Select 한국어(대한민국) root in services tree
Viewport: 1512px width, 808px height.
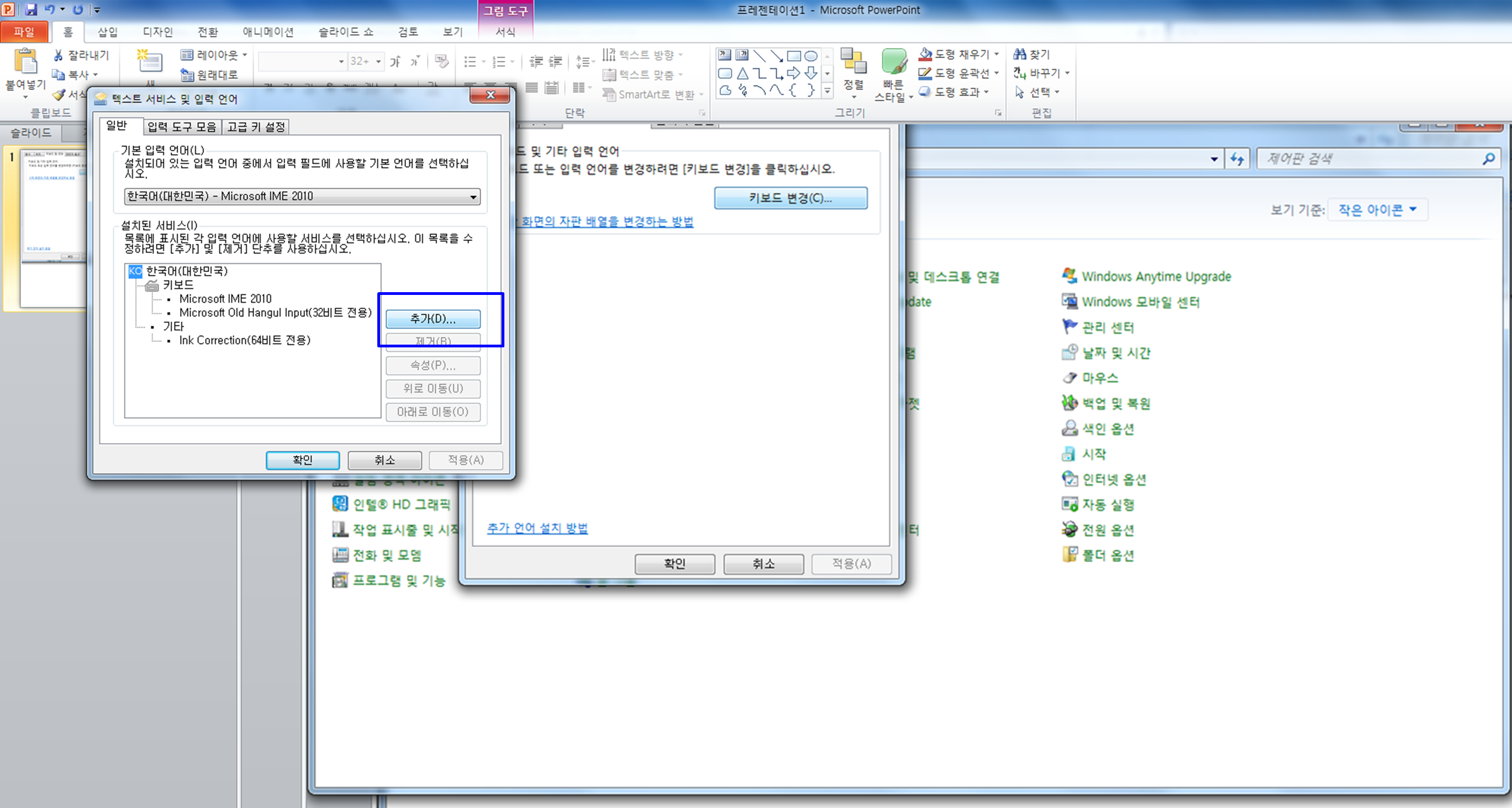coord(187,271)
